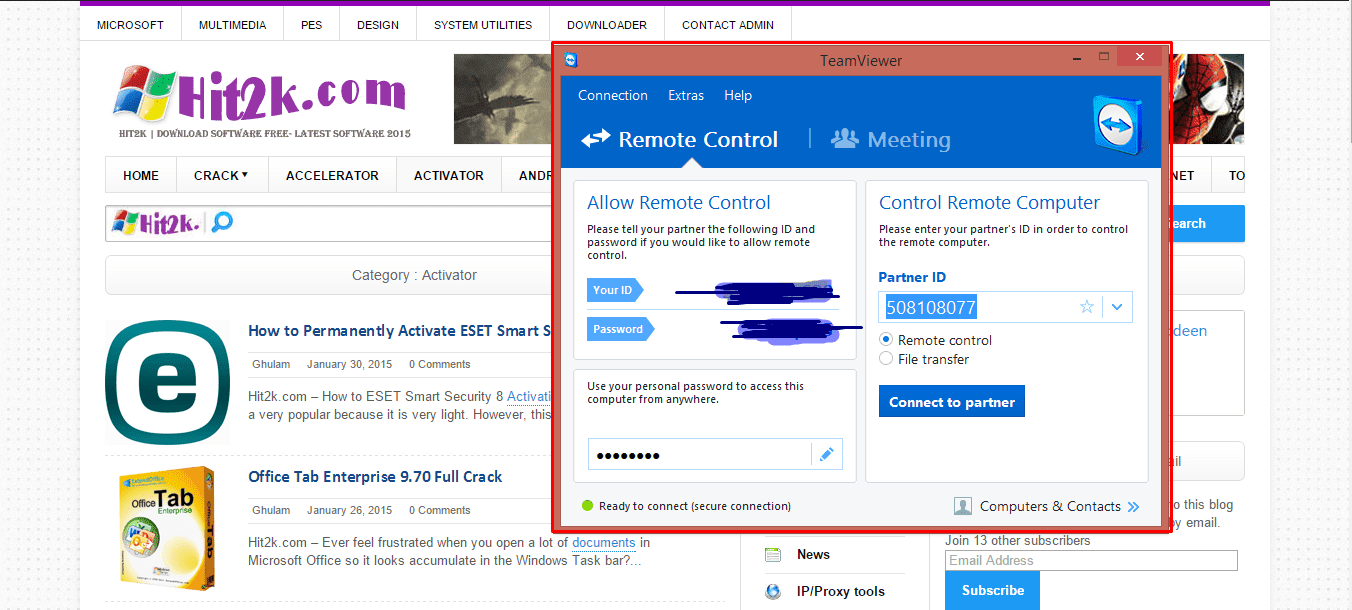The height and width of the screenshot is (610, 1352).
Task: Open the SYSTEM UTILITIES top menu item
Action: pyautogui.click(x=483, y=25)
